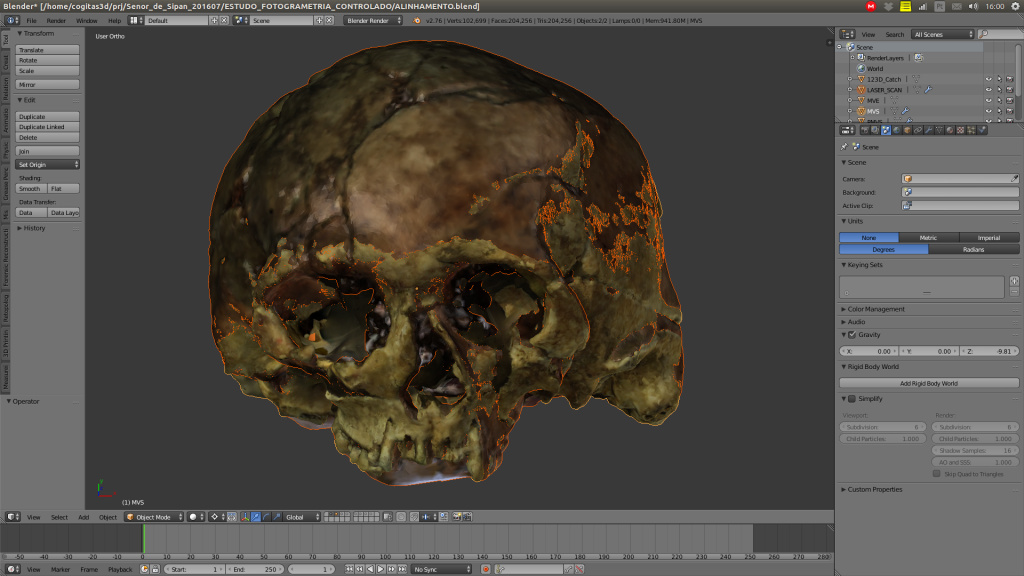Click the Duplicate Linked button
The image size is (1024, 576).
click(x=47, y=127)
